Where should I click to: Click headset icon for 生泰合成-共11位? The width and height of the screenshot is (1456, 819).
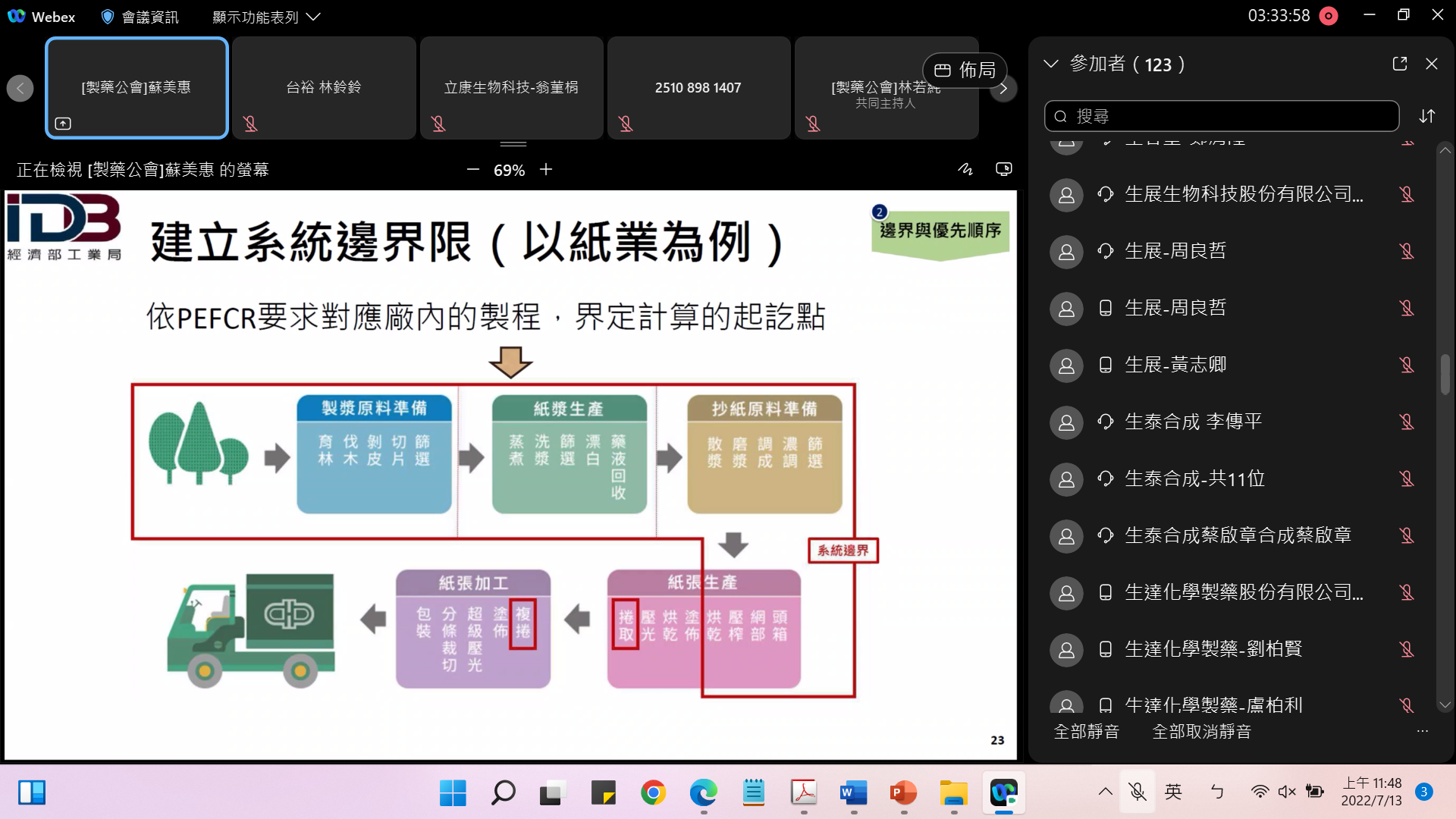coord(1106,479)
